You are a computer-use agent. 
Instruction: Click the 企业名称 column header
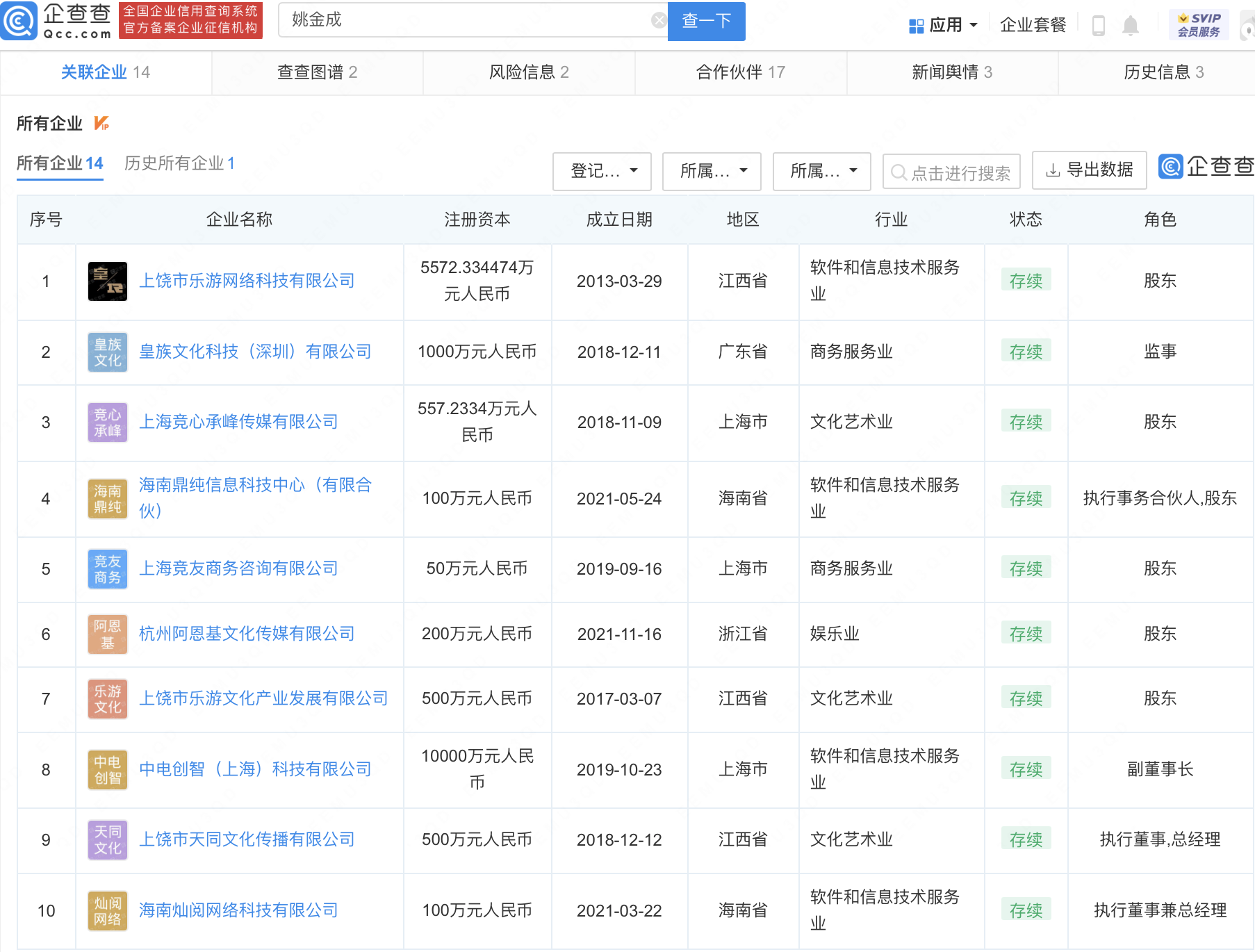(x=239, y=220)
